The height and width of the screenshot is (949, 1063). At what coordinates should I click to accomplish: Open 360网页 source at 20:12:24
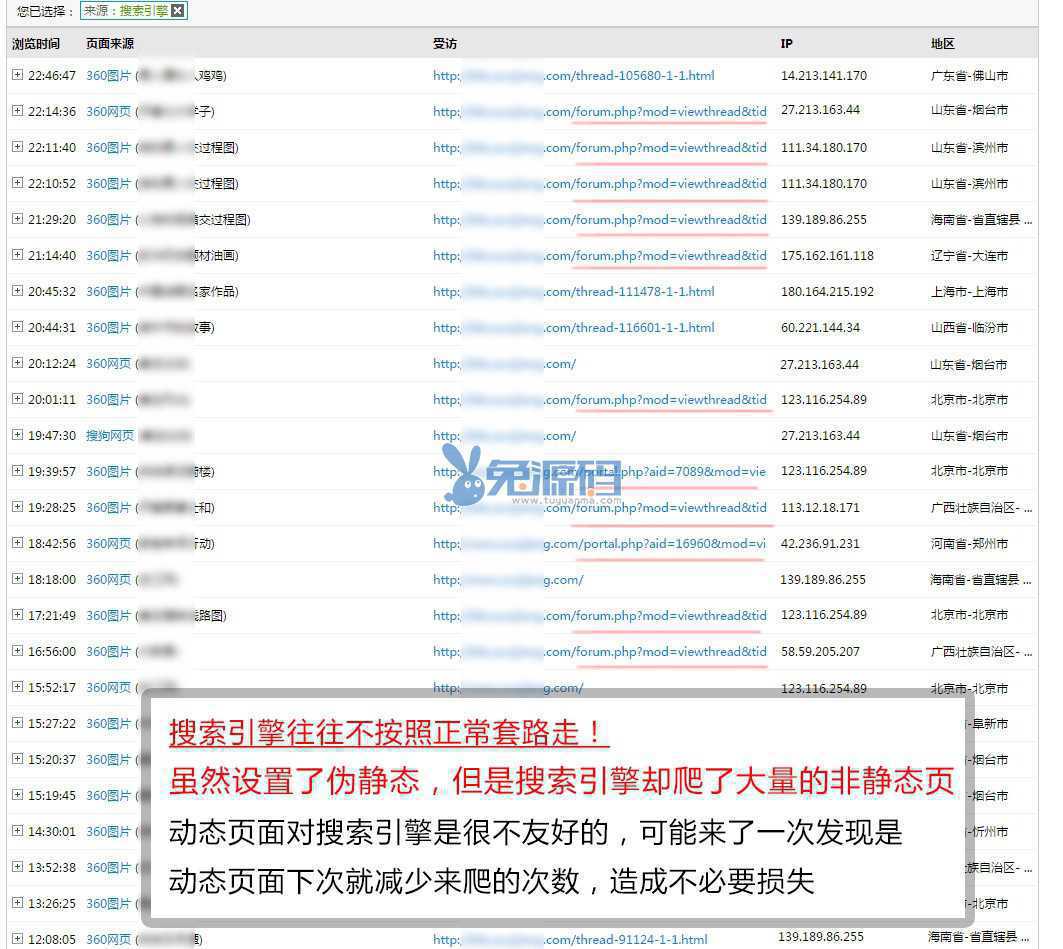click(x=108, y=364)
